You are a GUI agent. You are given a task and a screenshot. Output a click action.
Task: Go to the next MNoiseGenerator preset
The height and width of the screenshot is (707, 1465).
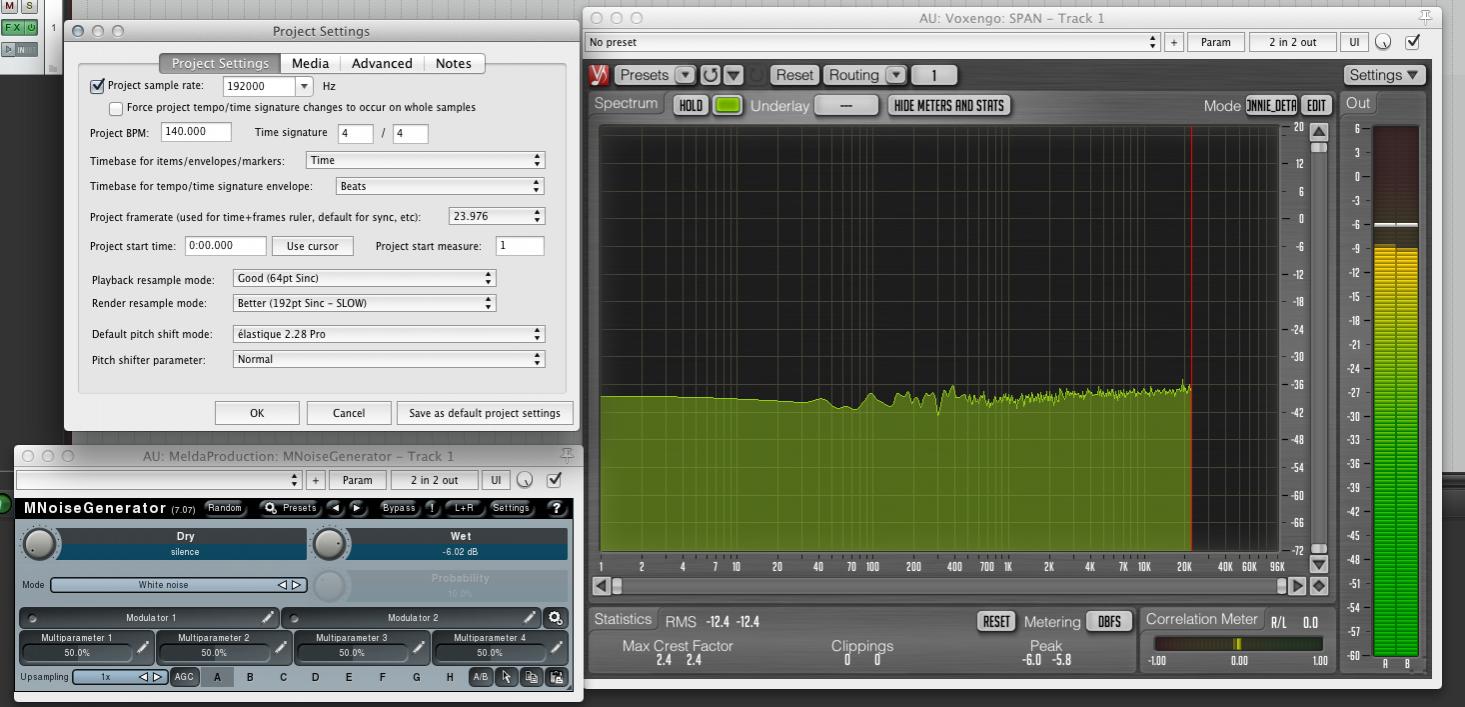click(x=357, y=508)
